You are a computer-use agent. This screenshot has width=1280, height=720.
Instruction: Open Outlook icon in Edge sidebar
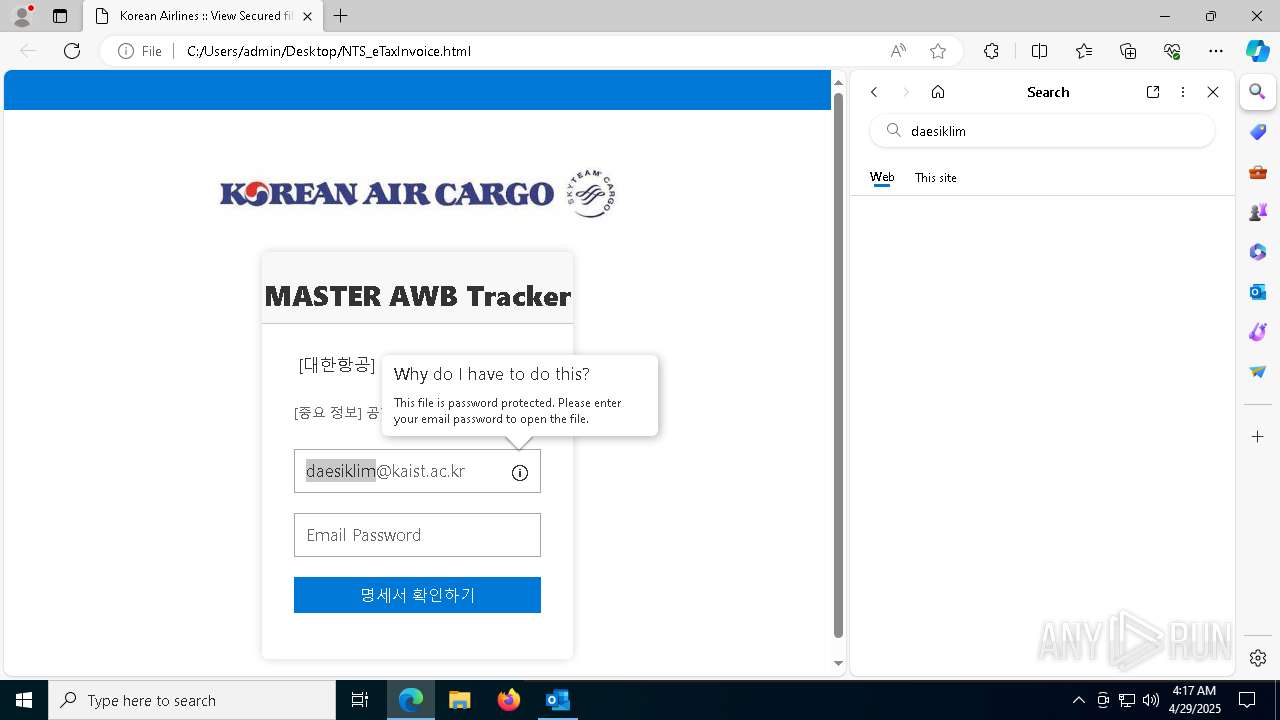point(1258,292)
